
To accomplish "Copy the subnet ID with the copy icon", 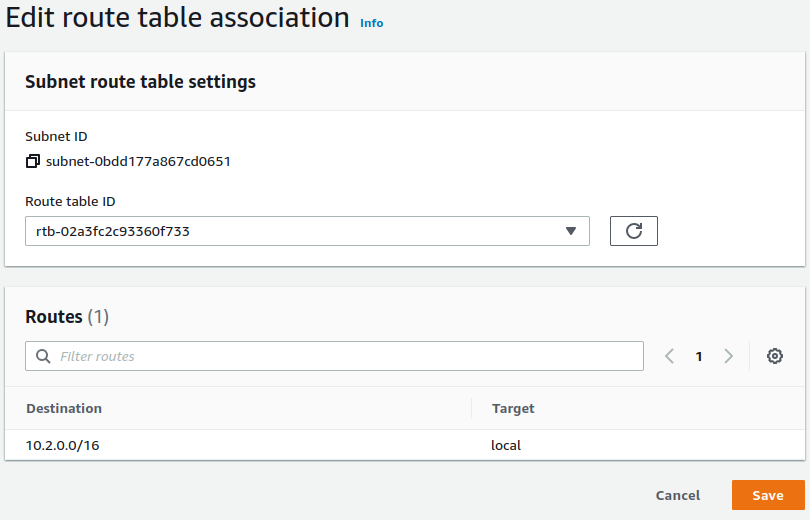I will click(x=33, y=161).
